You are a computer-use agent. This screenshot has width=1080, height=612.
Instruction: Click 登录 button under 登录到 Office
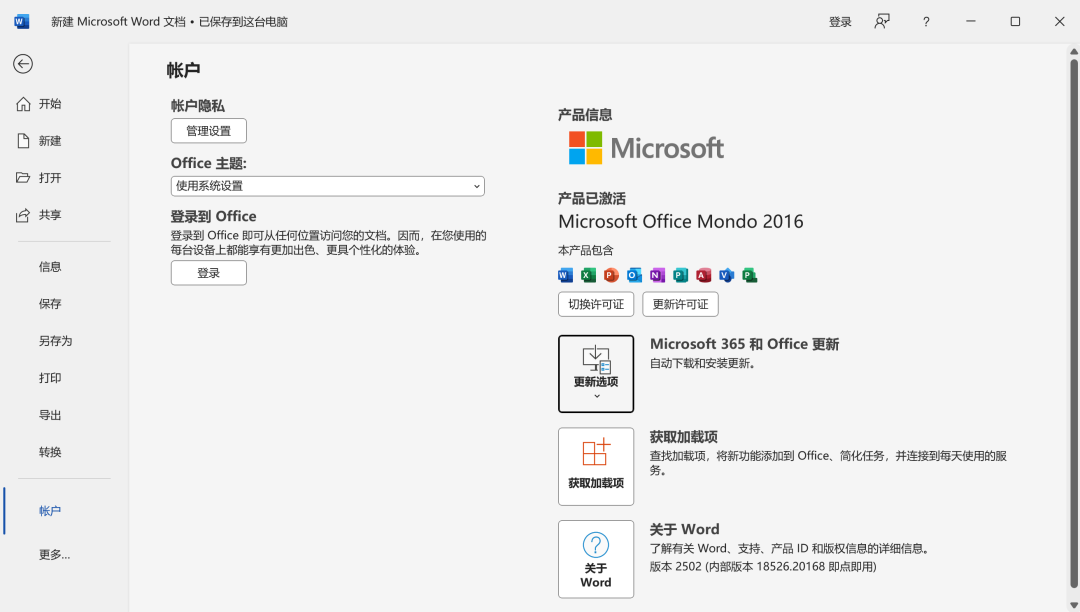point(209,273)
